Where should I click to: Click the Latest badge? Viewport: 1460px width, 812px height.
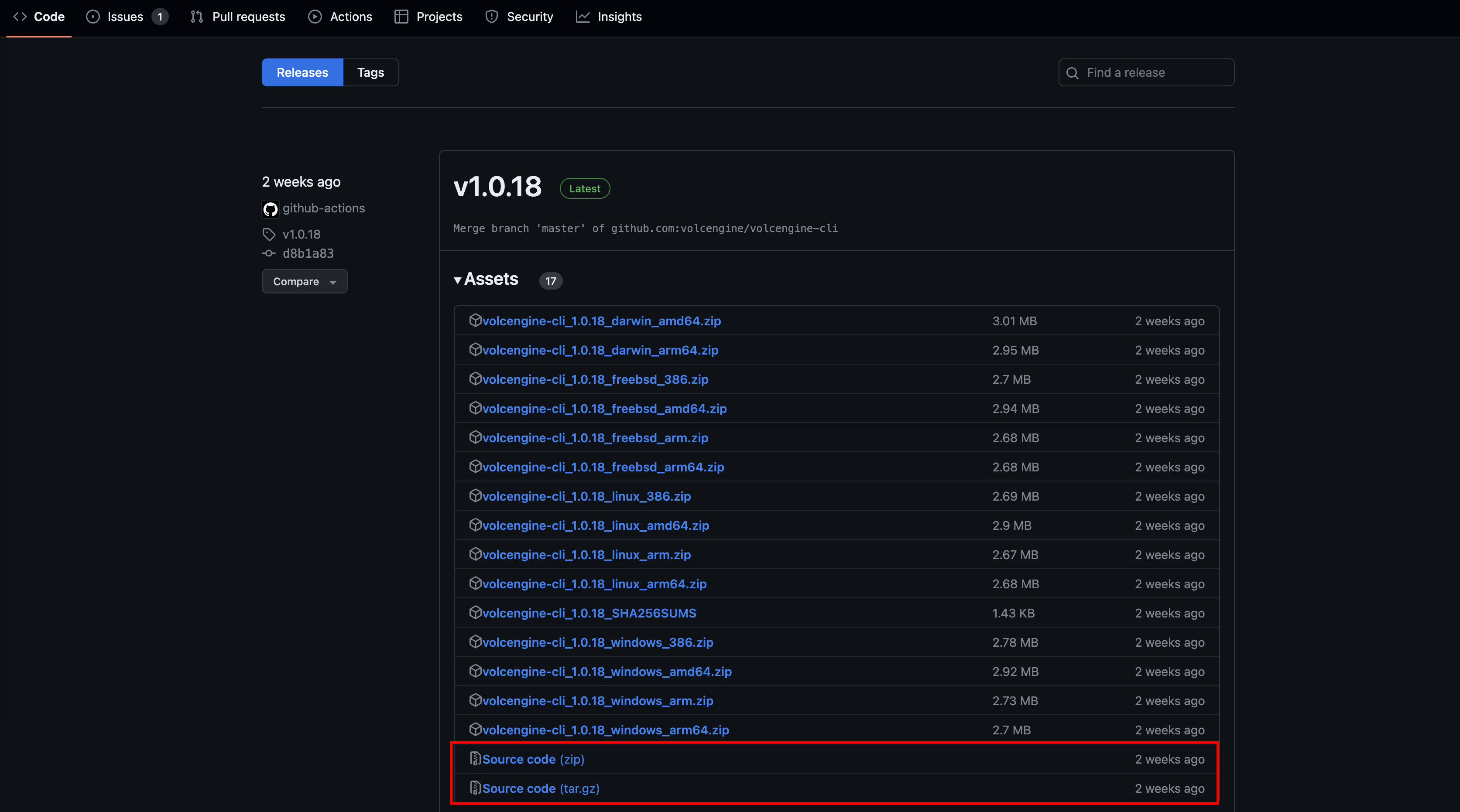pyautogui.click(x=585, y=188)
